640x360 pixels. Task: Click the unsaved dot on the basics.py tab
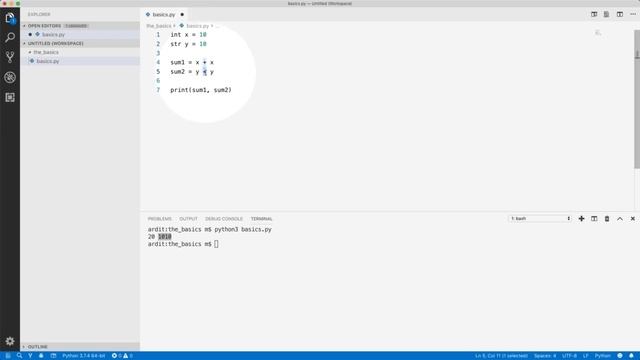[182, 15]
